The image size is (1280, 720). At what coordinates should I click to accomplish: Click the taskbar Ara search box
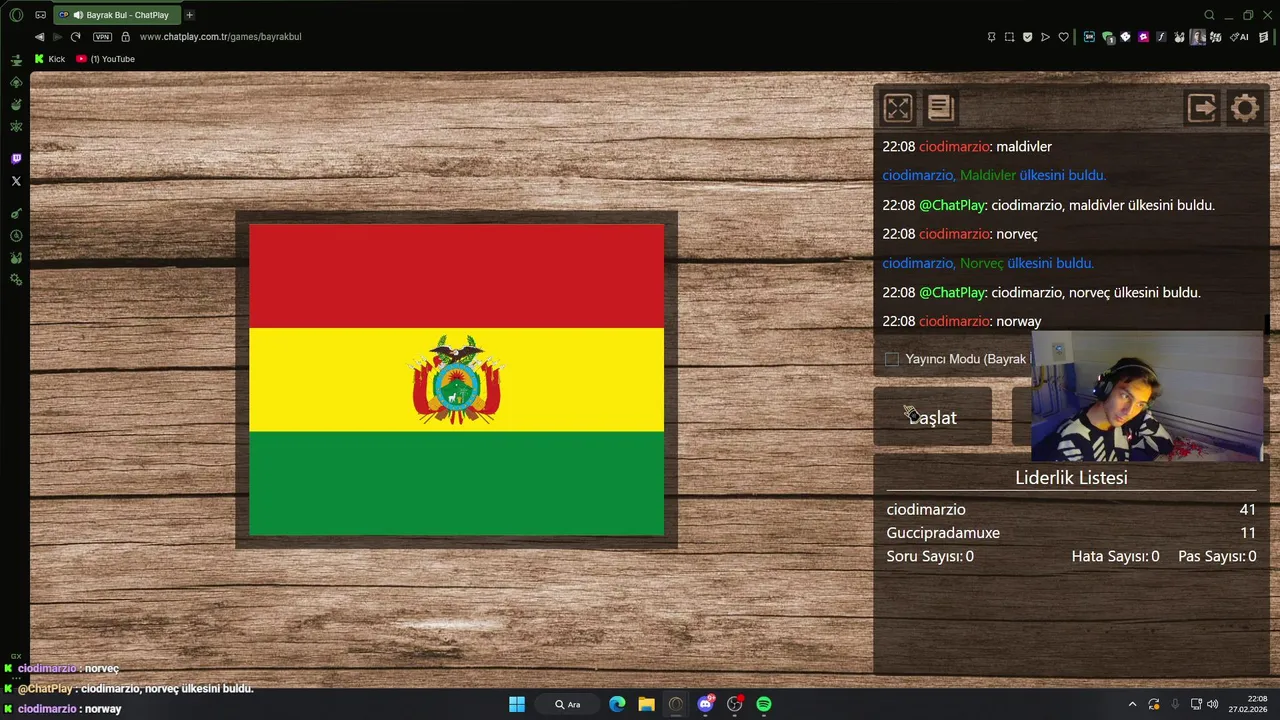click(x=568, y=704)
